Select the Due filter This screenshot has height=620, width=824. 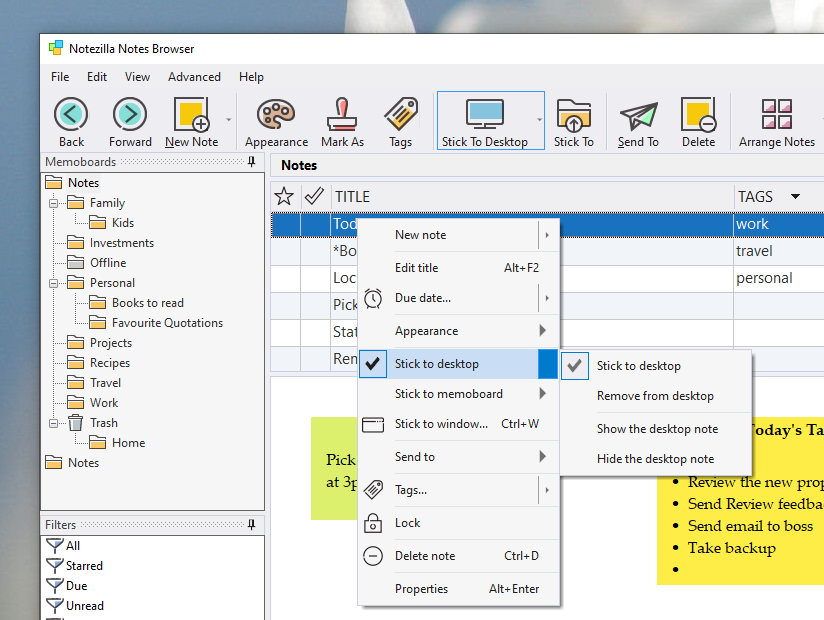(67, 585)
